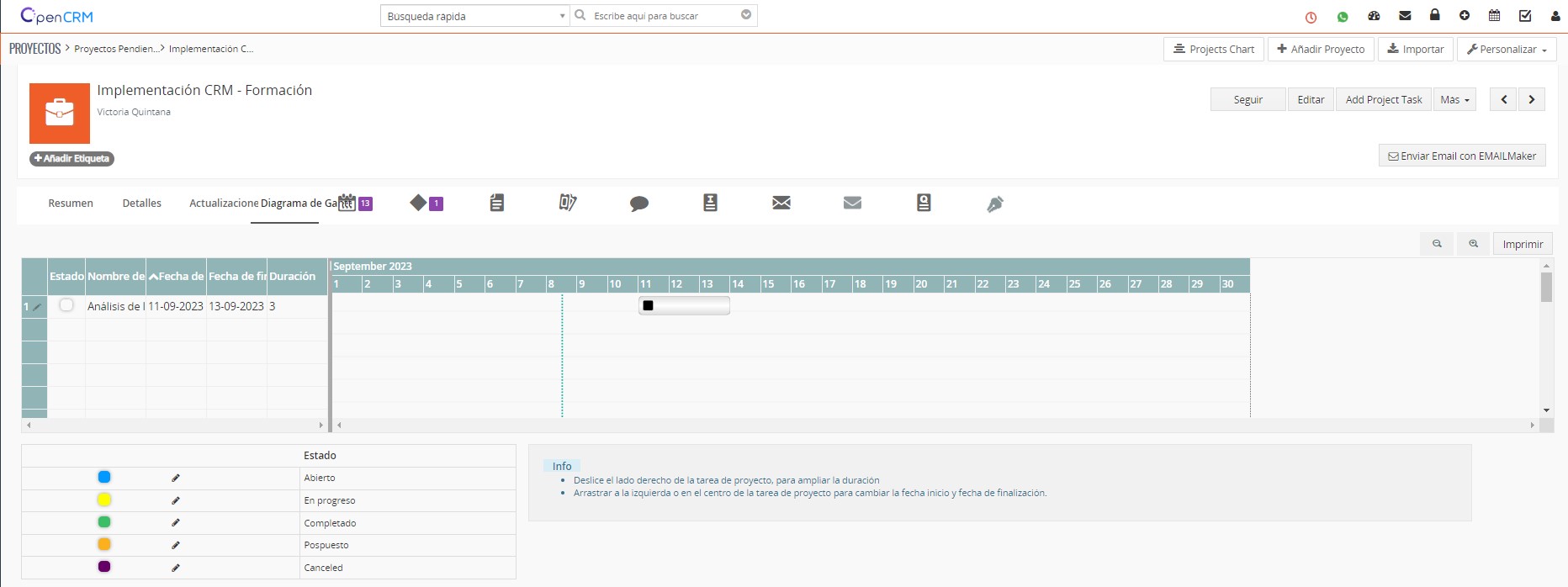The height and width of the screenshot is (587, 1568).
Task: Open the checkbox tasks icon in header
Action: (x=1525, y=15)
